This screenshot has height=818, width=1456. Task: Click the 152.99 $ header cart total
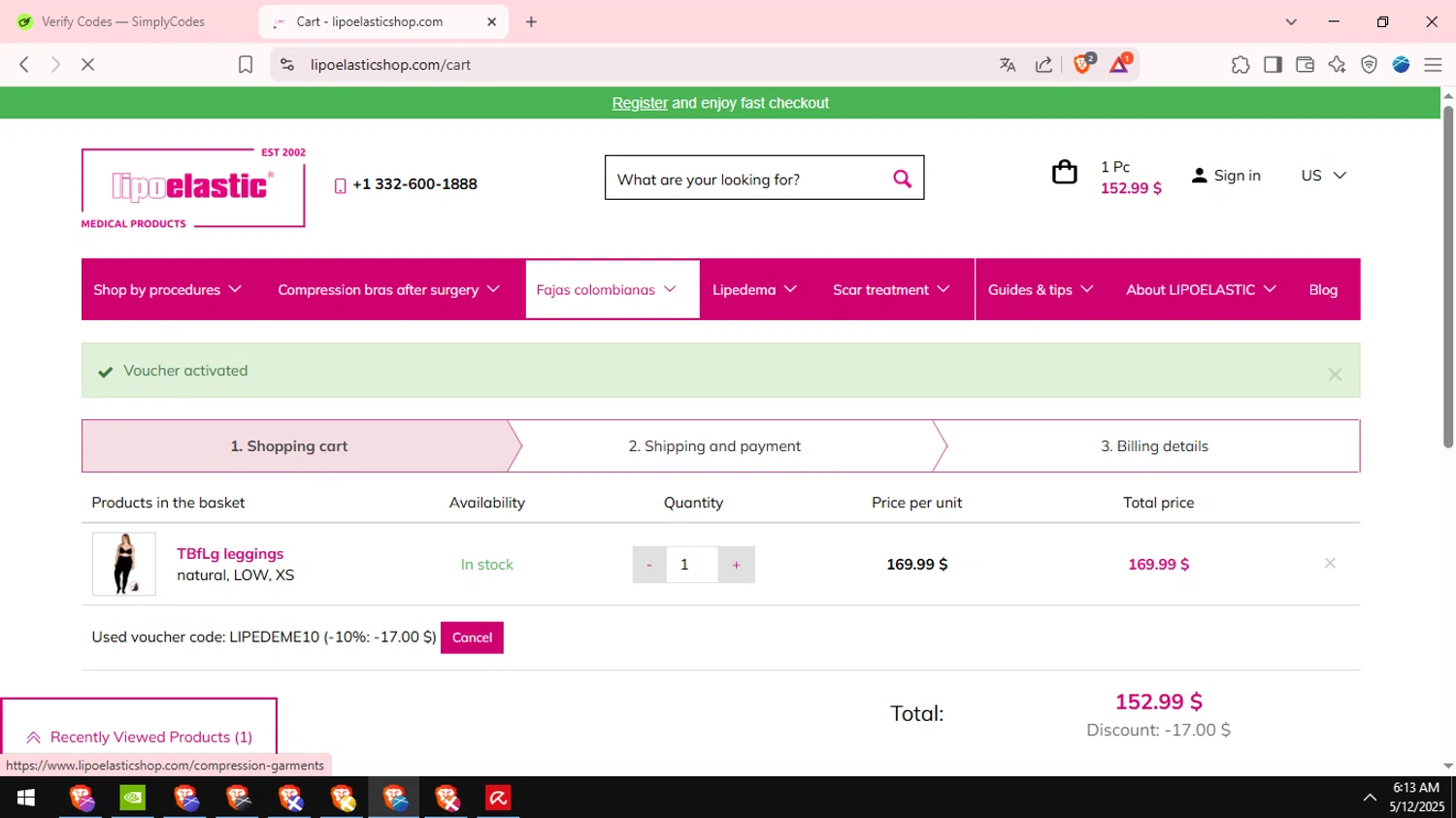pos(1131,188)
